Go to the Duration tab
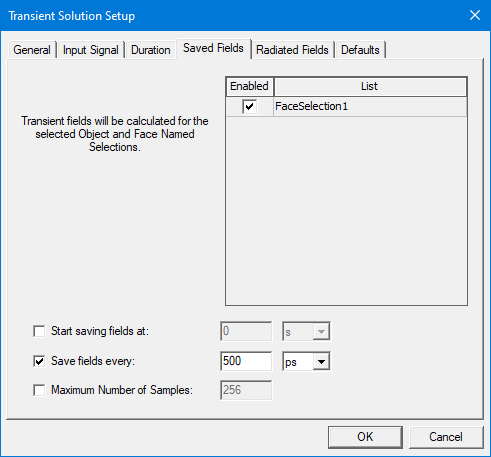This screenshot has width=491, height=457. point(151,50)
